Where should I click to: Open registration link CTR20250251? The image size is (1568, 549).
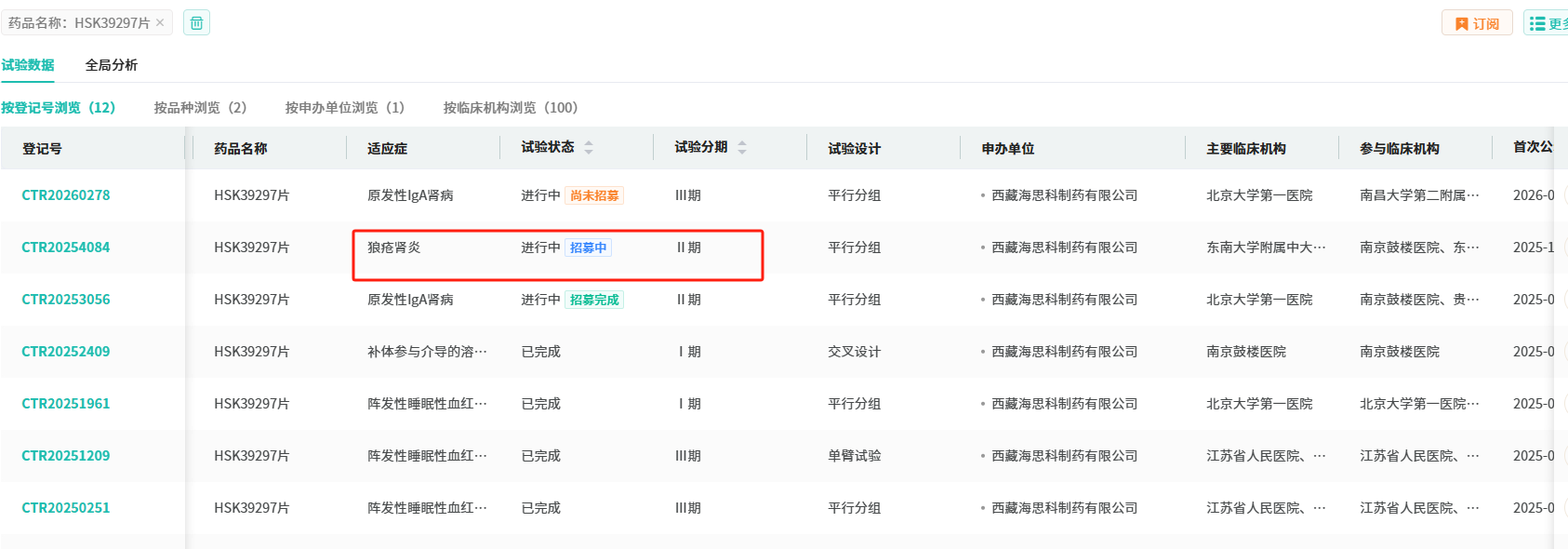tap(66, 508)
